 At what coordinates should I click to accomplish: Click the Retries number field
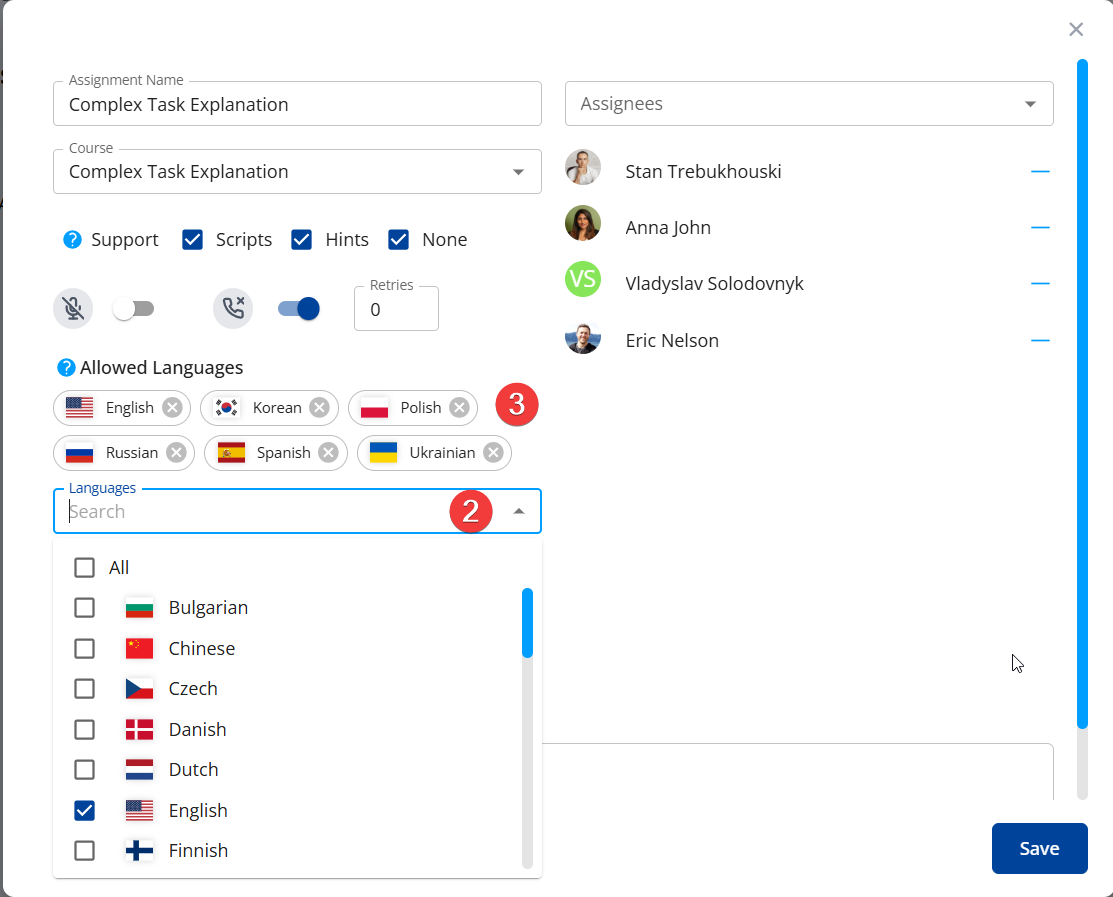click(x=396, y=310)
